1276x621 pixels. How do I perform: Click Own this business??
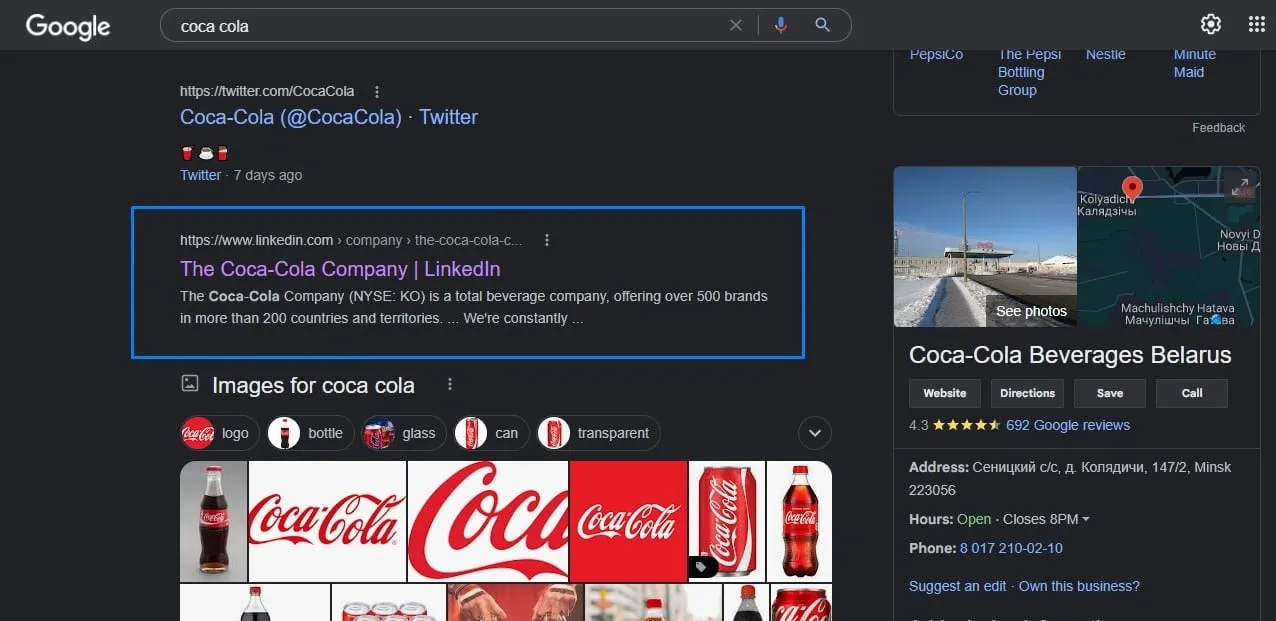tap(1079, 586)
